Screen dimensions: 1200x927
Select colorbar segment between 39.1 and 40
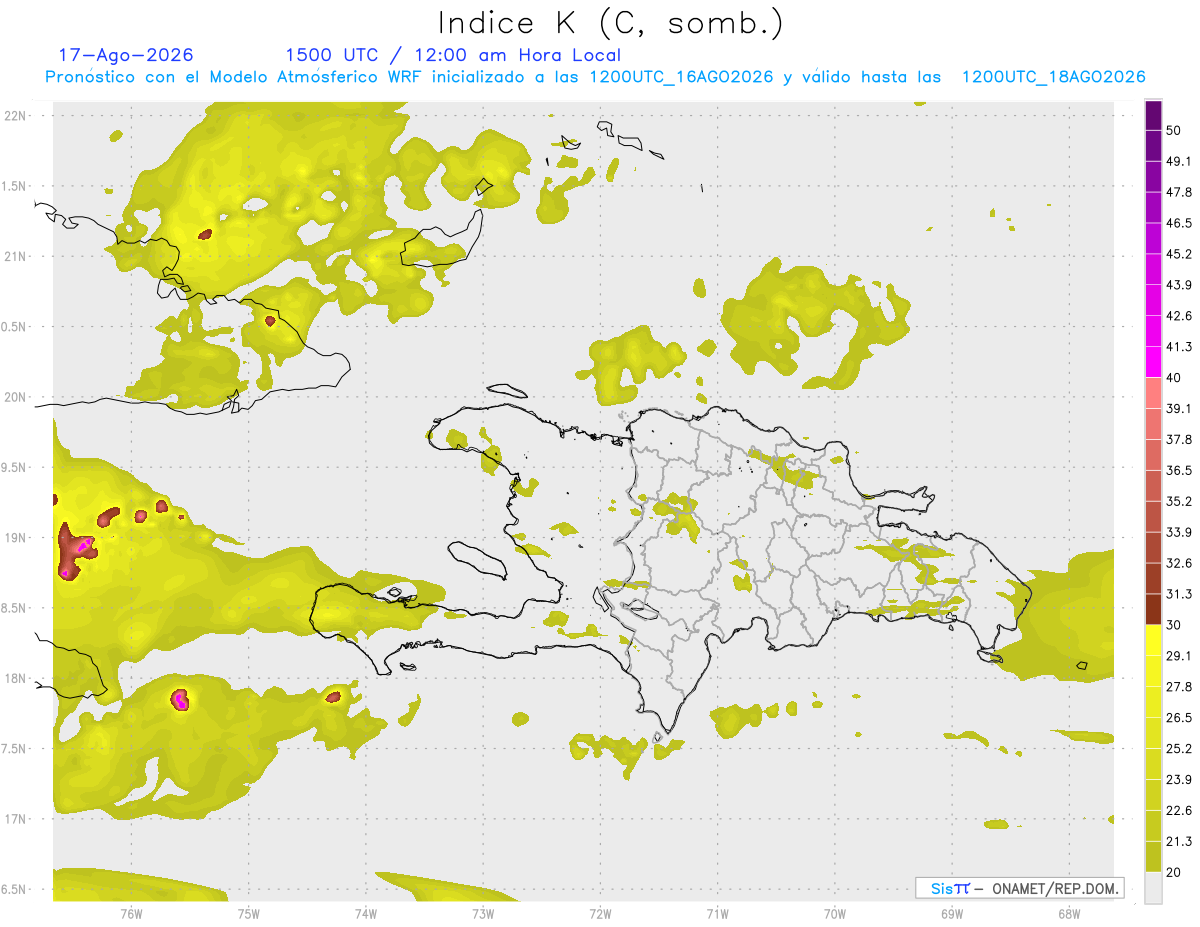1154,393
